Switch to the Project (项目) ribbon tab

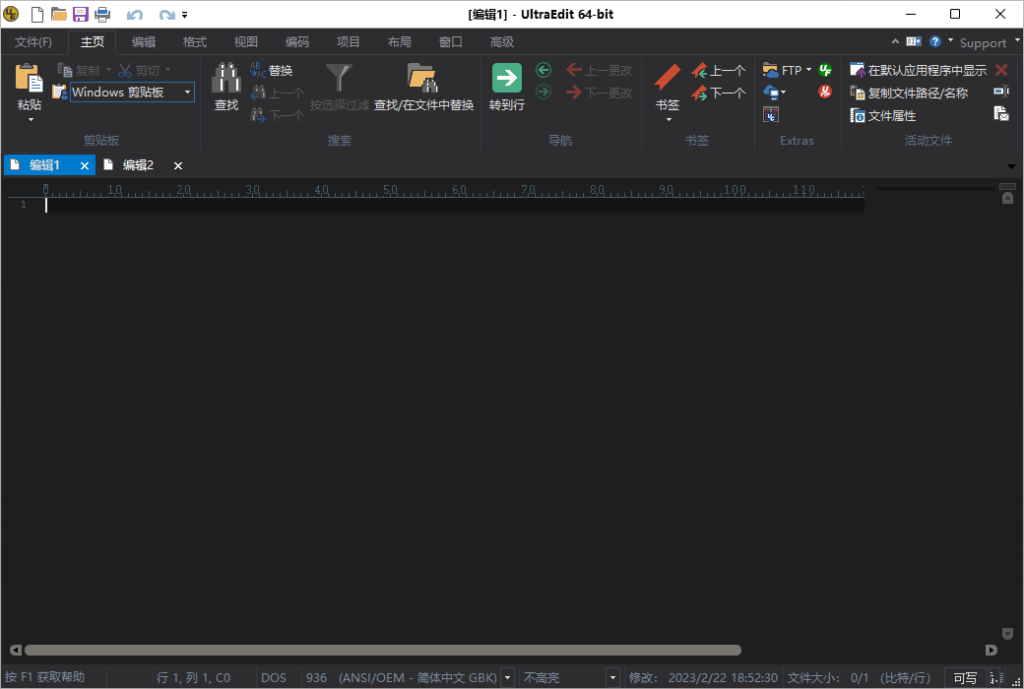(x=348, y=42)
